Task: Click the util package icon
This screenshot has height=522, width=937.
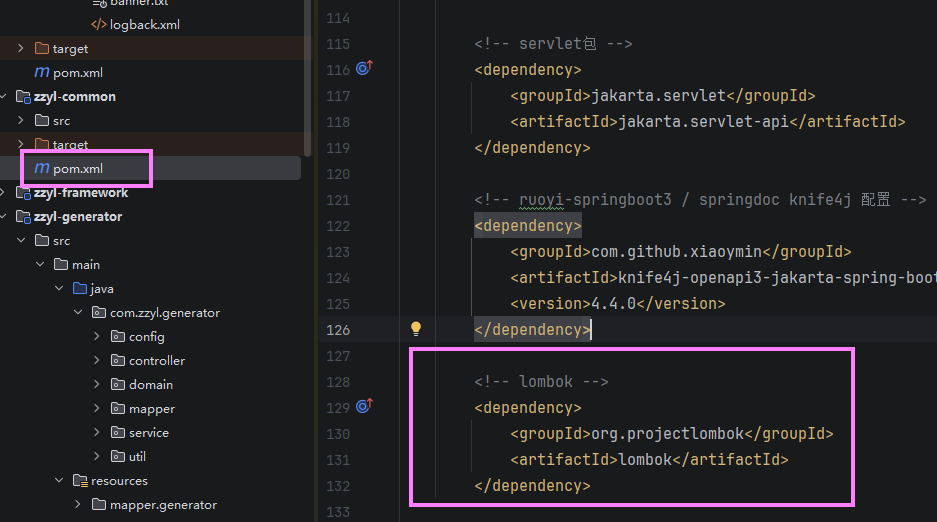Action: [x=118, y=456]
